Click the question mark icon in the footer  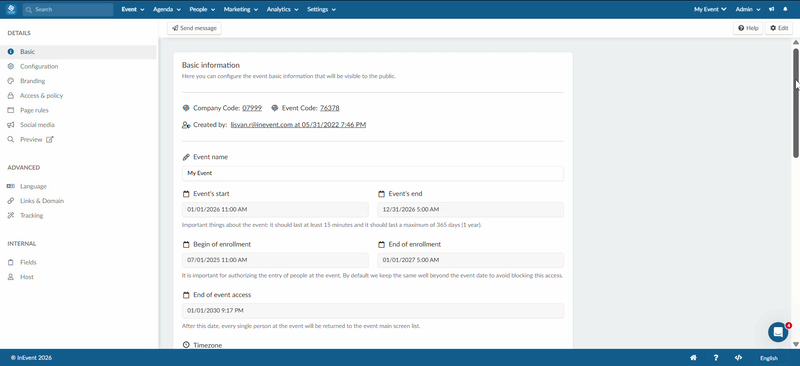(716, 358)
